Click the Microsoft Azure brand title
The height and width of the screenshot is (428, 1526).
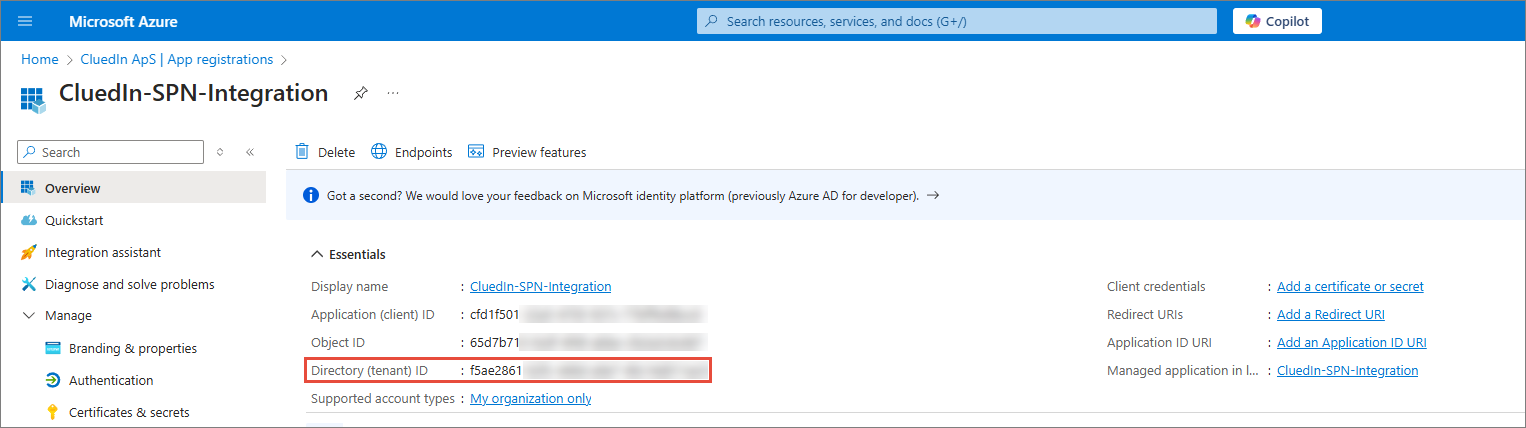click(x=125, y=21)
